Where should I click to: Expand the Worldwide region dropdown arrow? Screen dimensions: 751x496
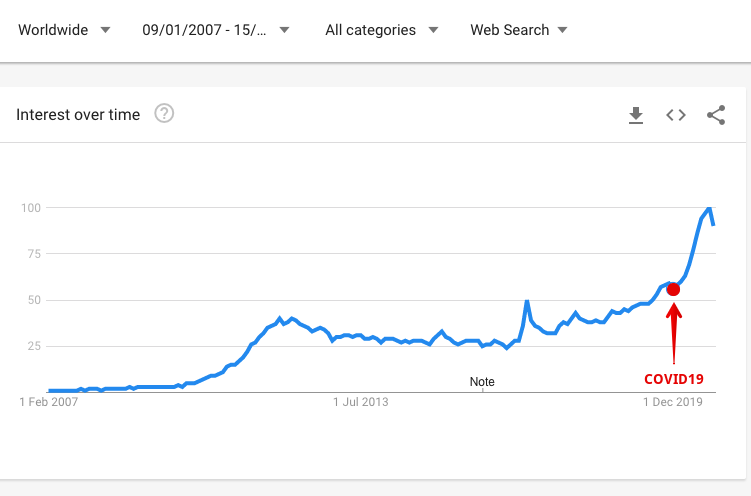pyautogui.click(x=105, y=30)
